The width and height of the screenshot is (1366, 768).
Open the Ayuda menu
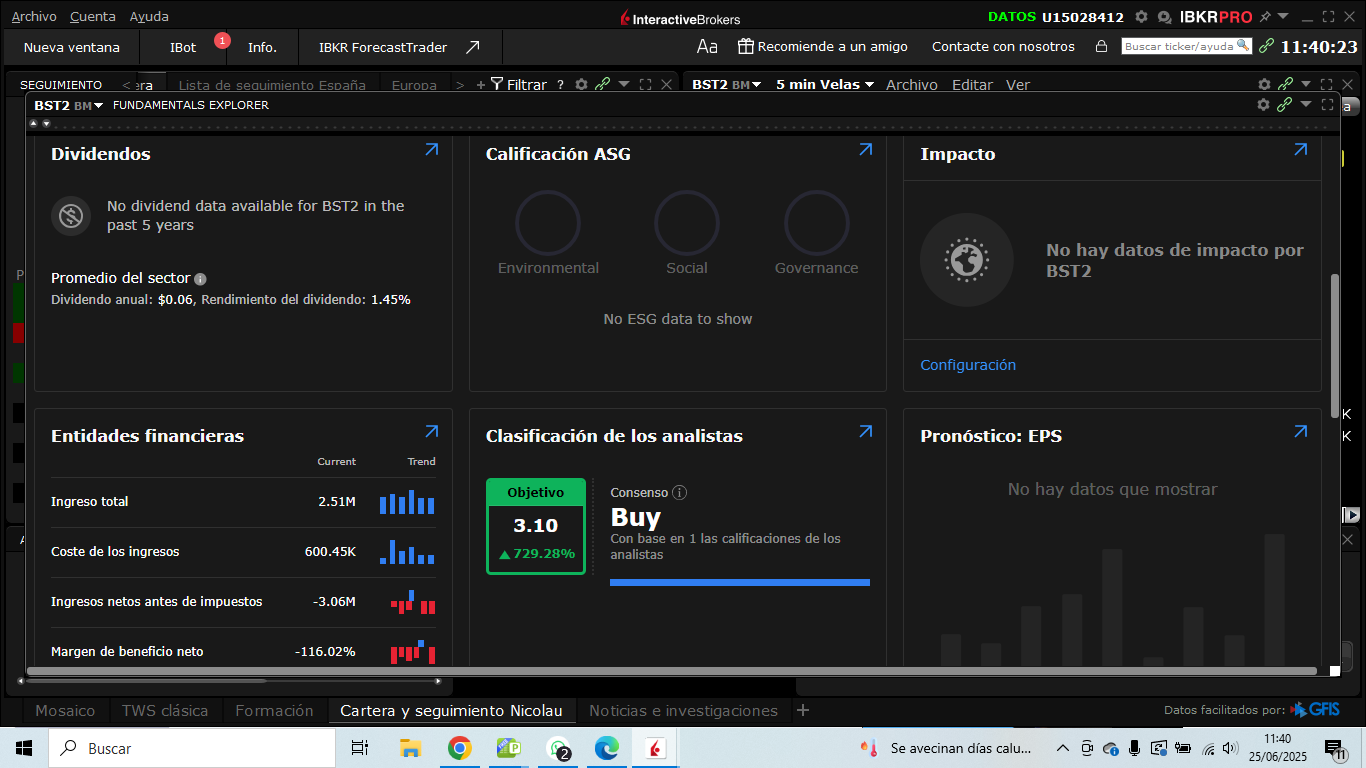[149, 17]
